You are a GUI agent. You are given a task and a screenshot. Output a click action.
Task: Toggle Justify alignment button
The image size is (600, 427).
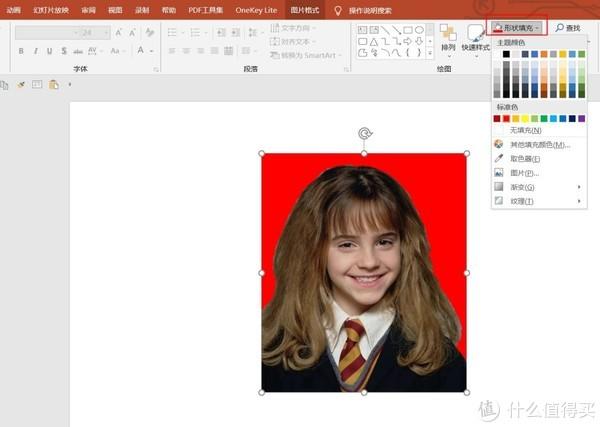(215, 51)
